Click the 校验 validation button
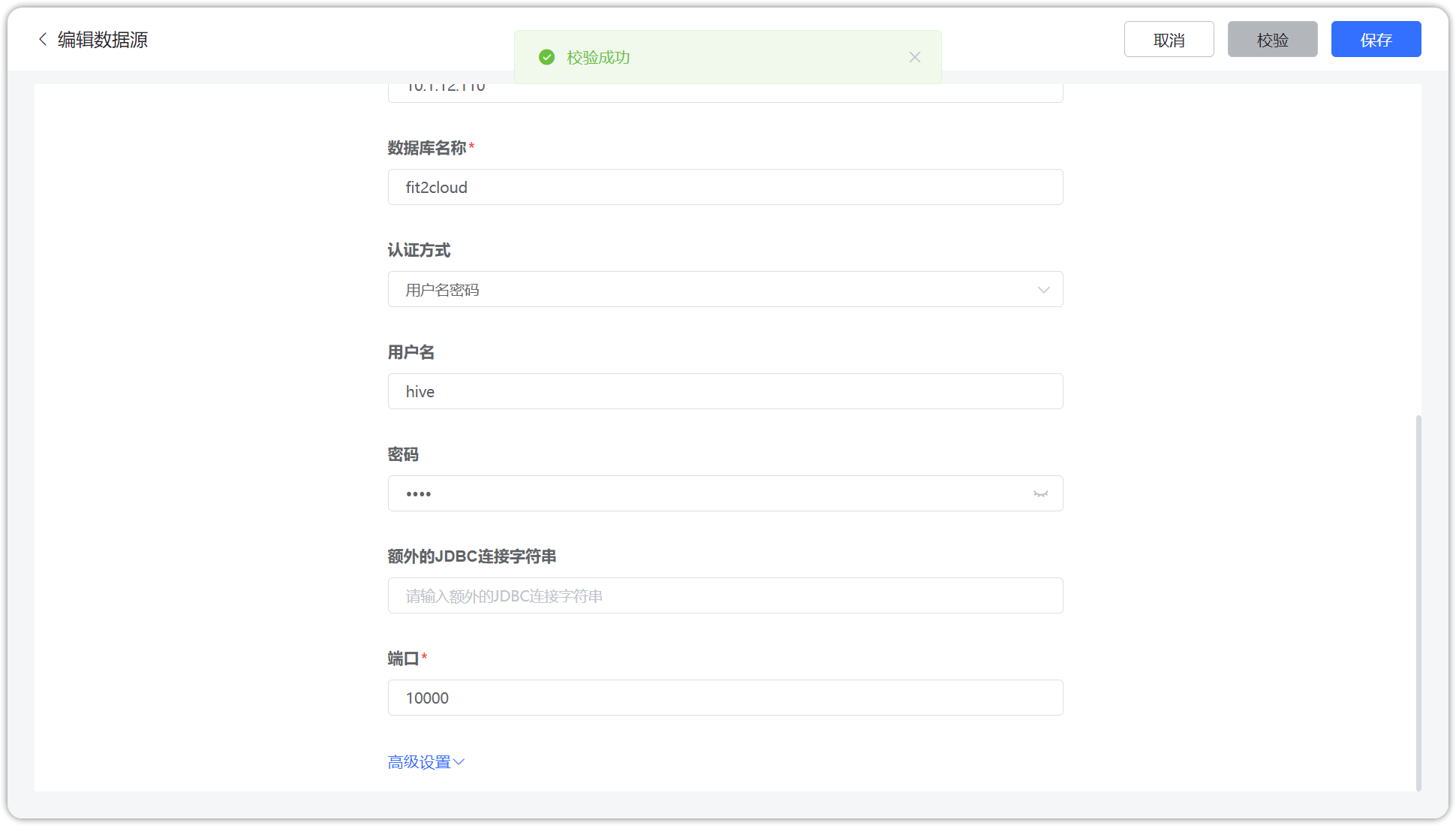 [1272, 39]
